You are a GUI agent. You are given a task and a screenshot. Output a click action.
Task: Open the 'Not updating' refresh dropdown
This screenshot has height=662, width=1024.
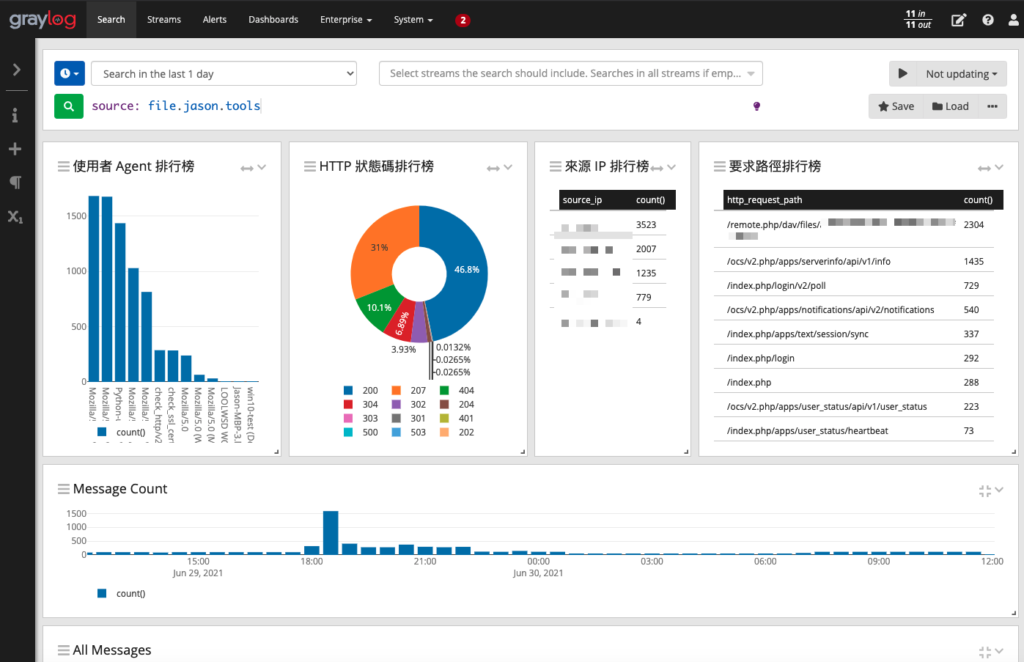coord(961,74)
